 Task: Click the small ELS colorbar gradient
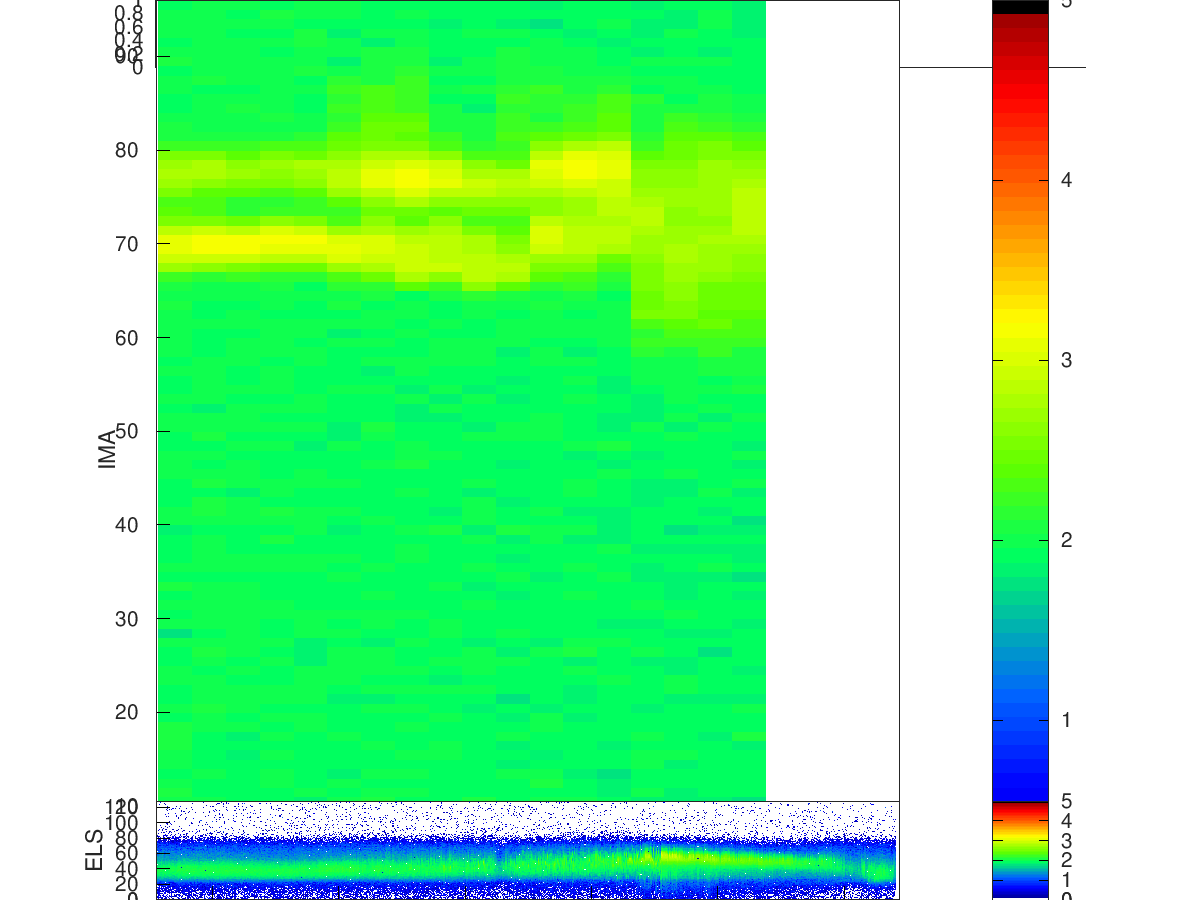1020,850
